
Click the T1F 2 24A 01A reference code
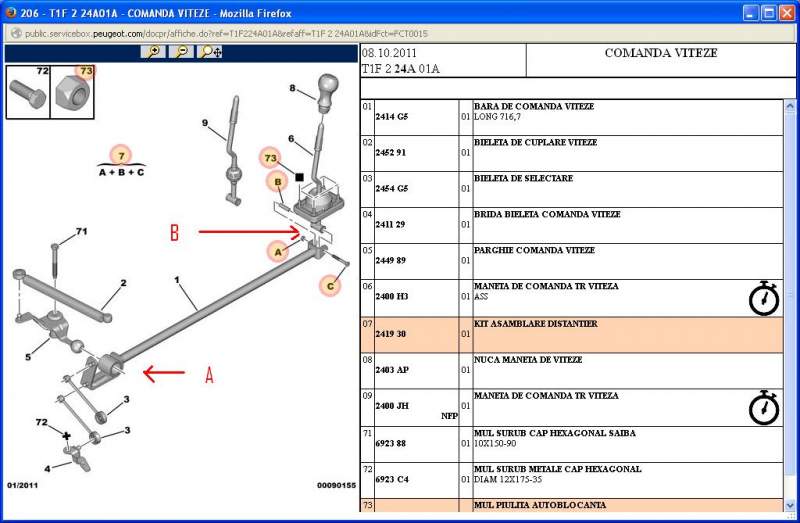pyautogui.click(x=401, y=68)
